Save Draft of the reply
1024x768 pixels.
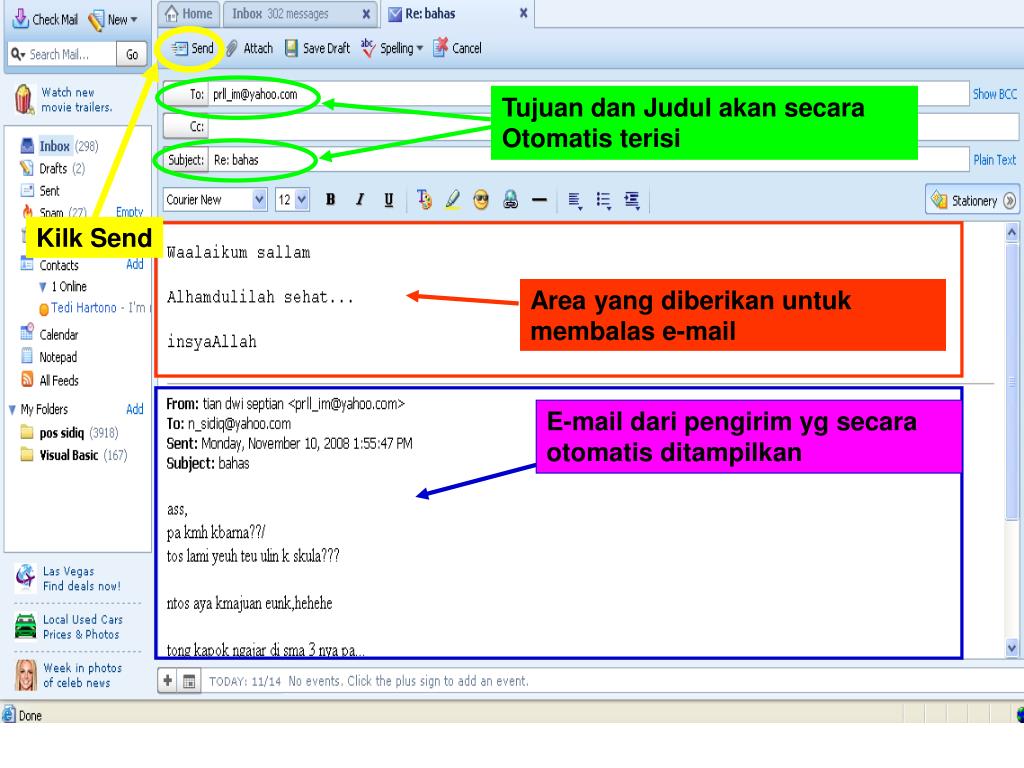318,48
